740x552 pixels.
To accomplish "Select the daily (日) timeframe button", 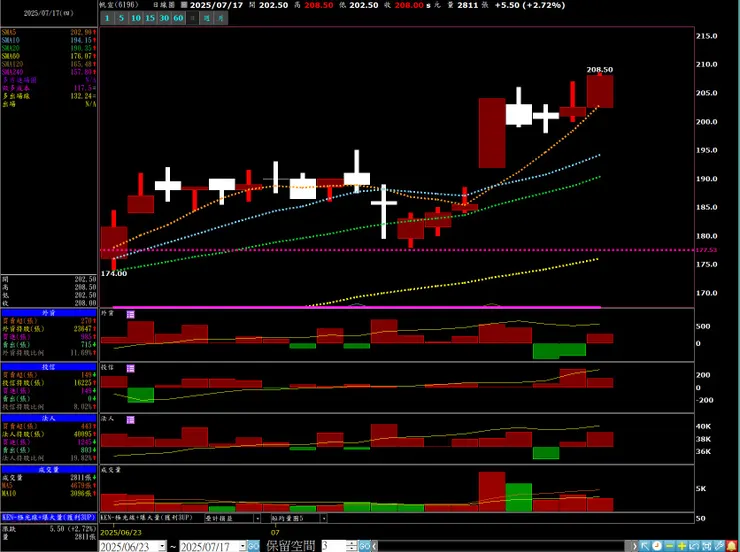I will 193,18.
